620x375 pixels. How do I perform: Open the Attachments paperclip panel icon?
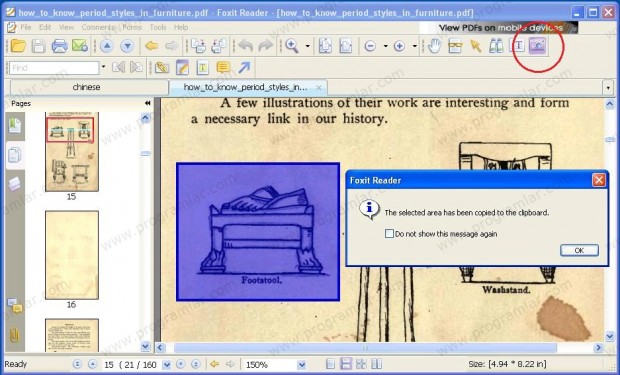(15, 335)
